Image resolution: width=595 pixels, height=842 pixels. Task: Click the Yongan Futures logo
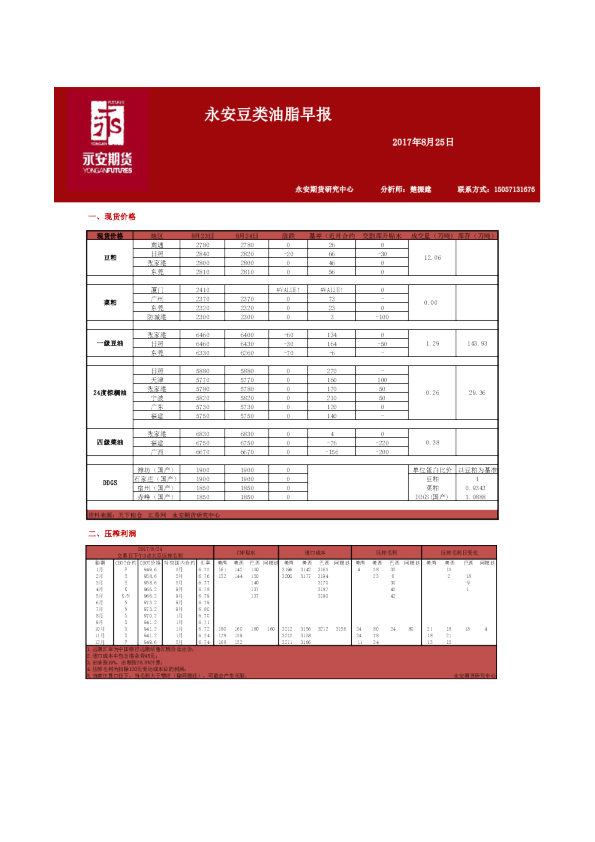click(108, 140)
